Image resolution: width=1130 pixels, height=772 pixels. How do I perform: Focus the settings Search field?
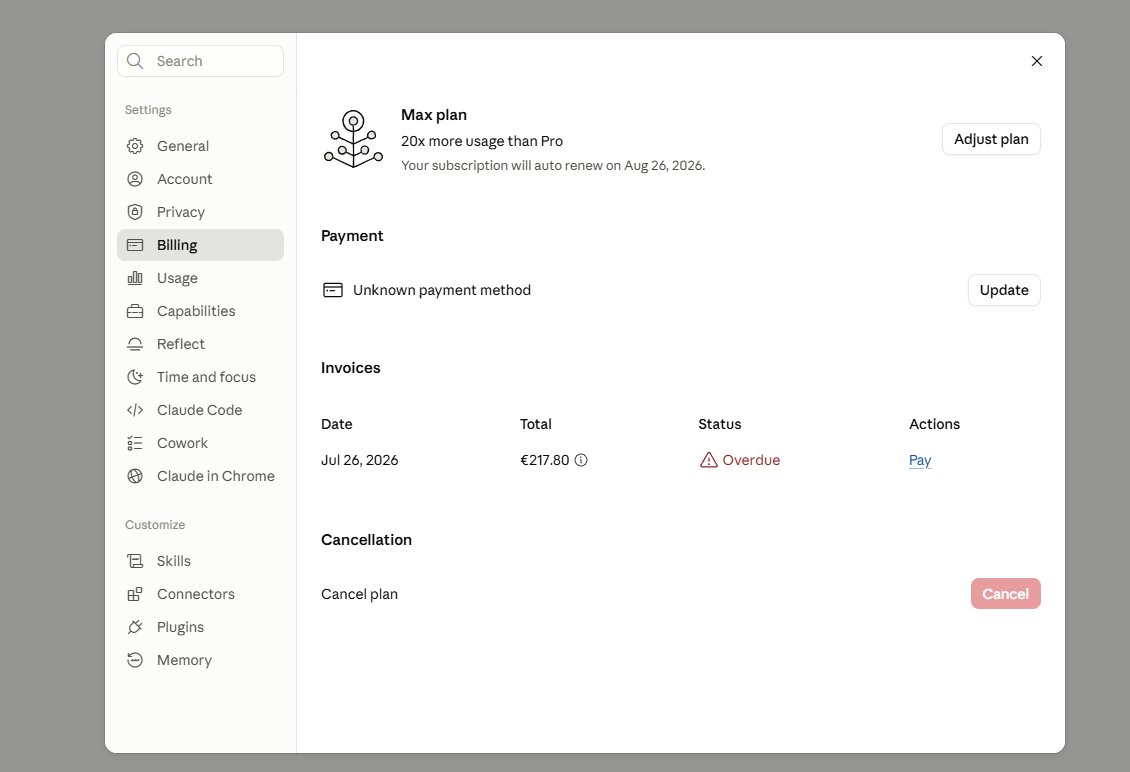coord(200,61)
